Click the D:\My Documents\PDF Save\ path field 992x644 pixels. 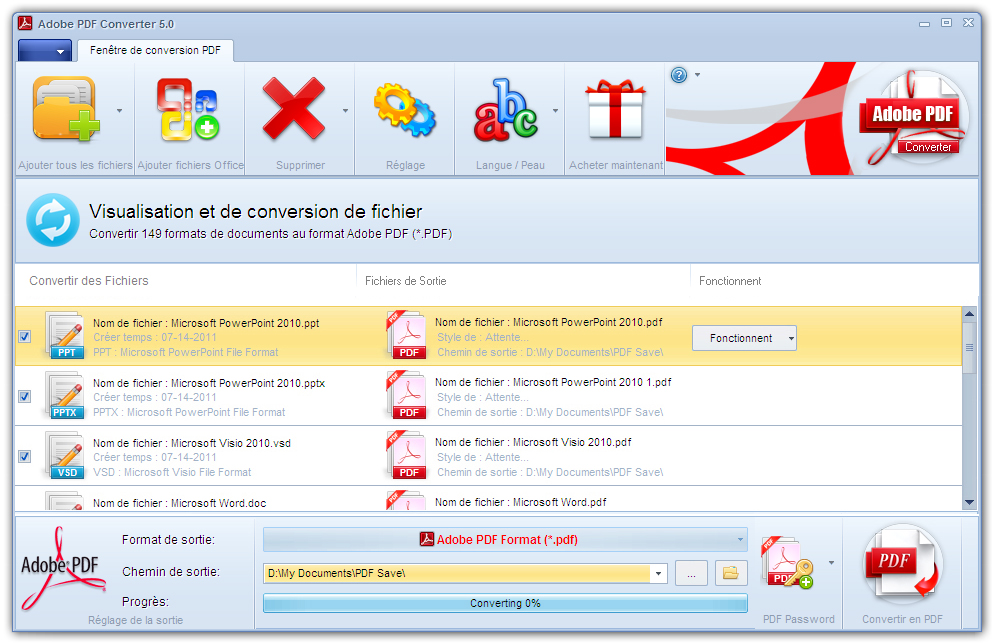coord(456,574)
